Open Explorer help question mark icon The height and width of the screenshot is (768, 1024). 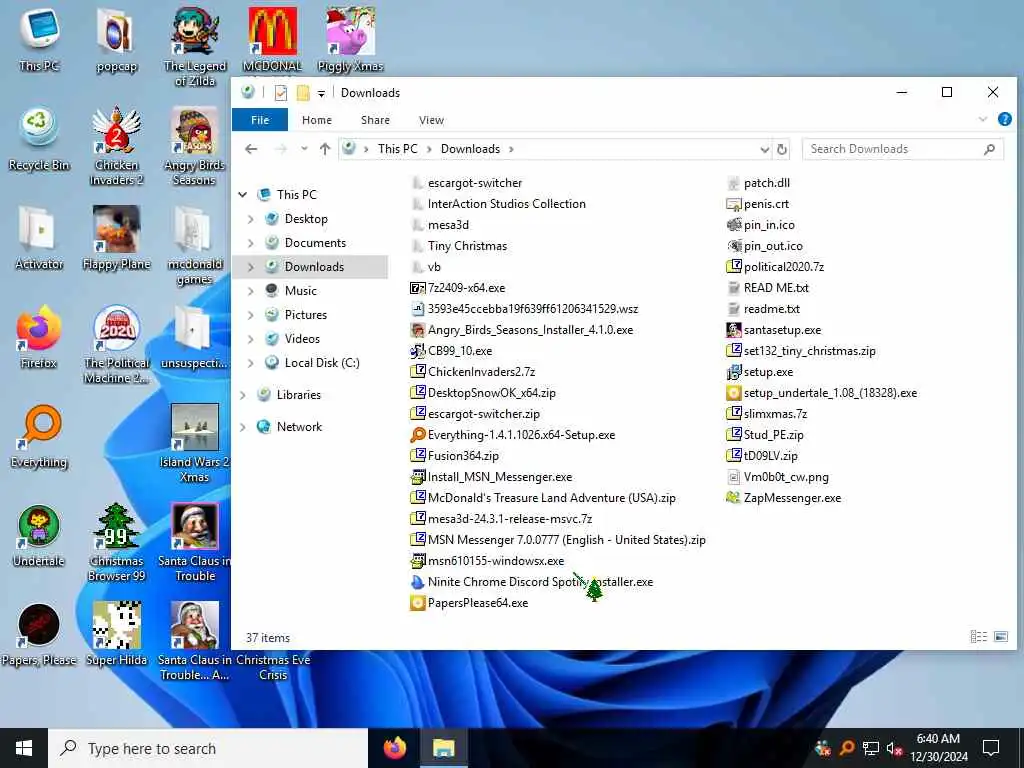pyautogui.click(x=1004, y=120)
